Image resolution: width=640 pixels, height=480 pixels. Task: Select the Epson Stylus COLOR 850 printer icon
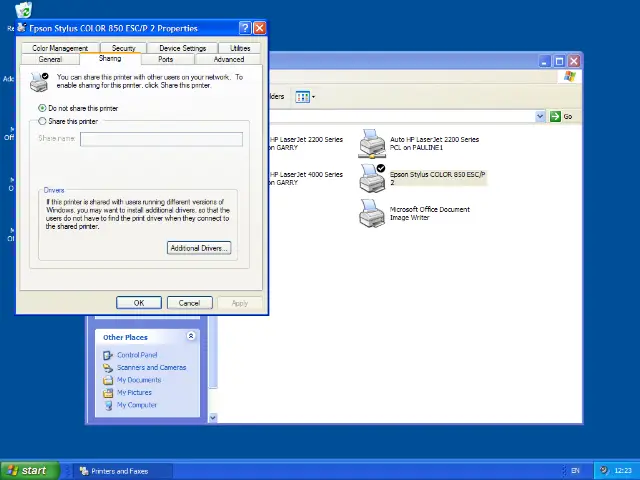point(372,178)
